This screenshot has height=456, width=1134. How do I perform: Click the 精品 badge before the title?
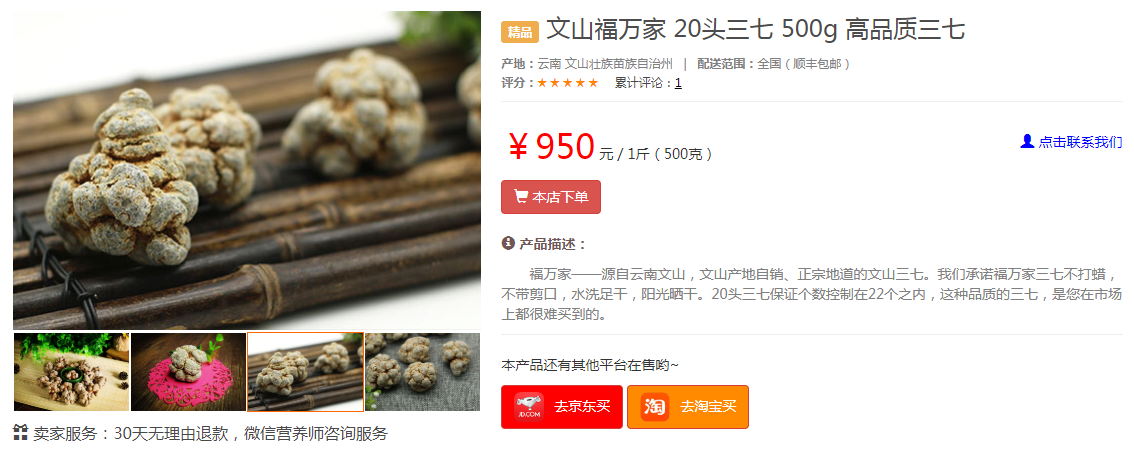coord(520,33)
